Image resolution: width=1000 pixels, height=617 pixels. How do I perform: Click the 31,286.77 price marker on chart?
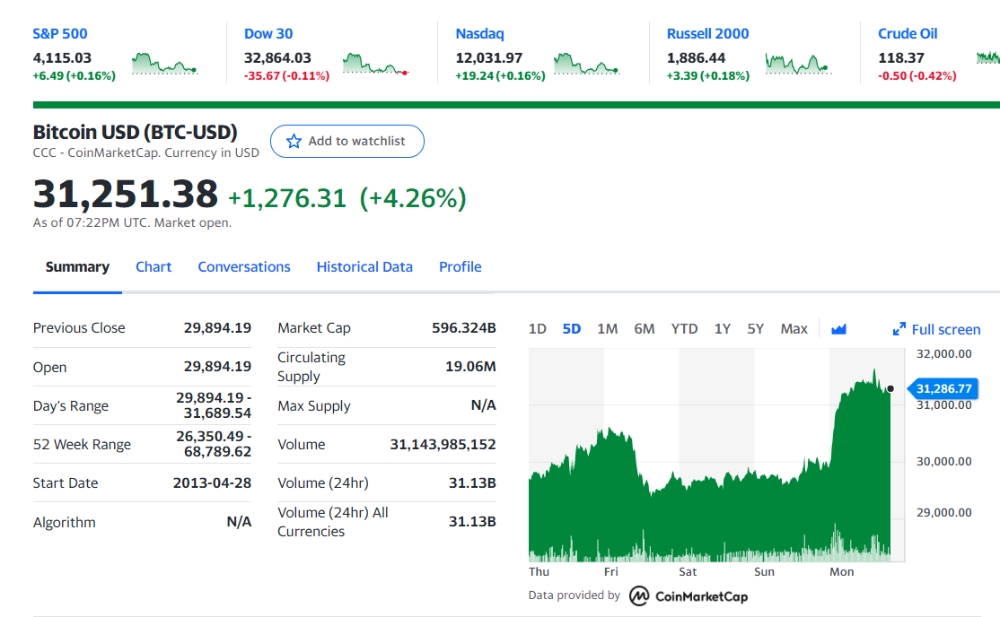click(x=942, y=389)
